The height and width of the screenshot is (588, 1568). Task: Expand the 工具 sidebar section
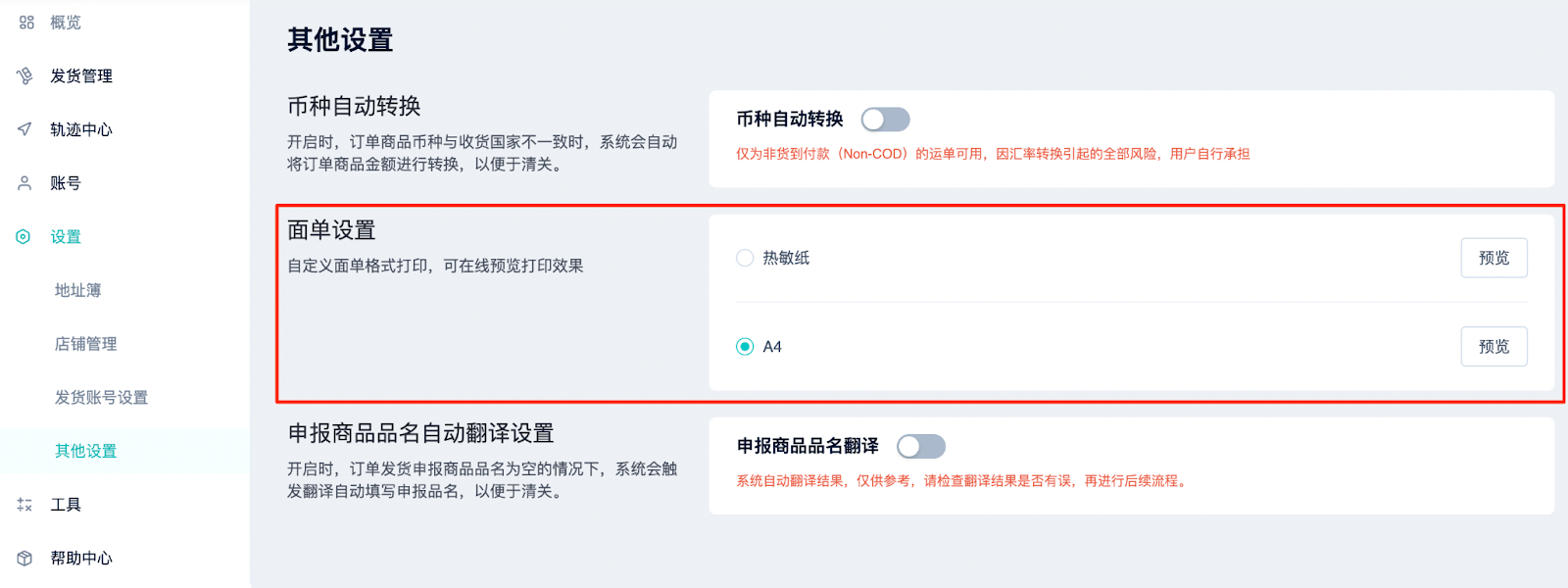124,505
